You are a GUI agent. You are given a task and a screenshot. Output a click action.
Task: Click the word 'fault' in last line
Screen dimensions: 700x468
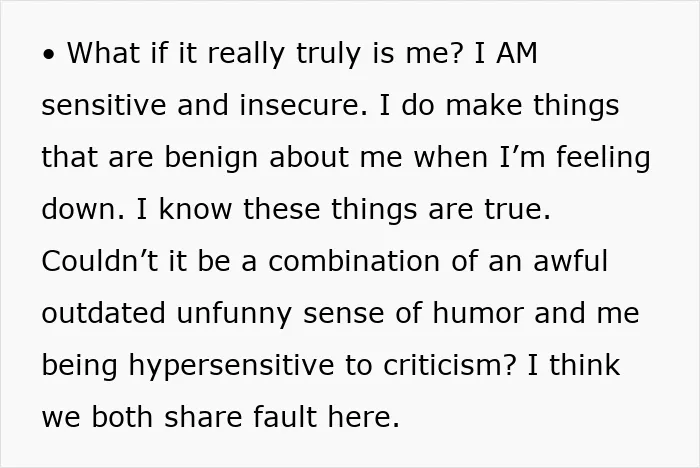tap(285, 417)
